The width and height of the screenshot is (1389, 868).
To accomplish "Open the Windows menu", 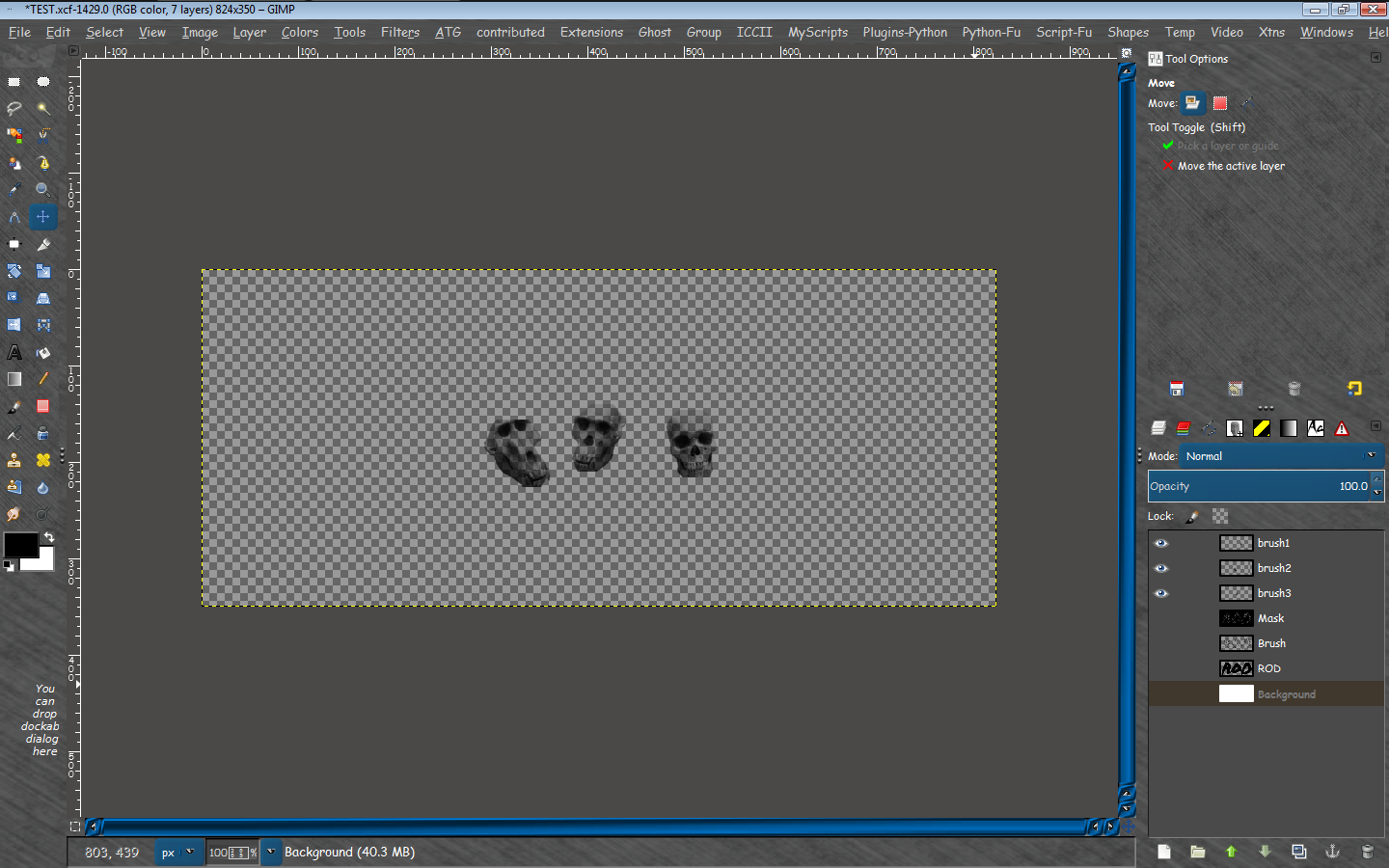I will coord(1326,32).
